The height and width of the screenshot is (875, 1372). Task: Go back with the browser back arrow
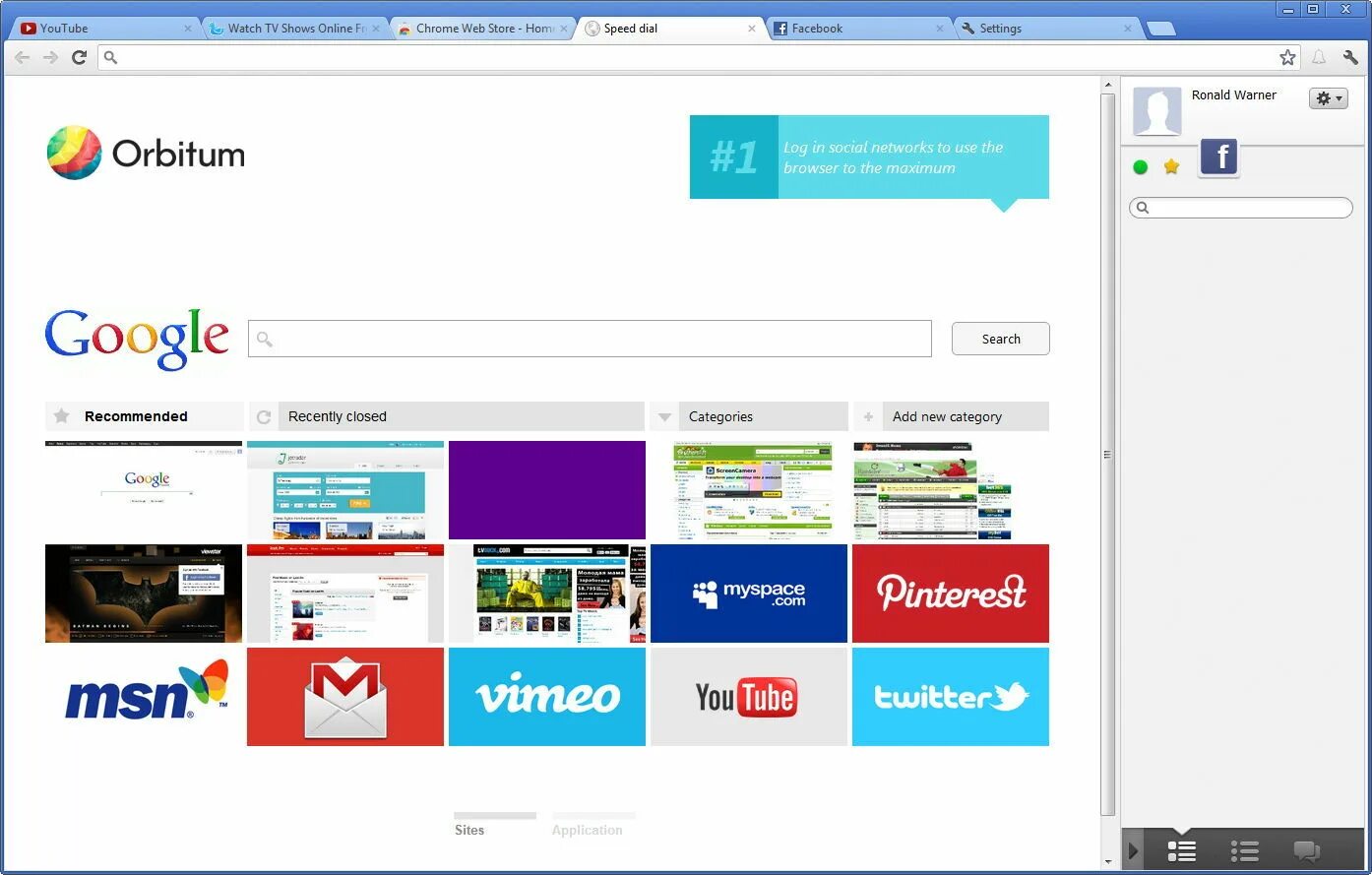click(x=22, y=58)
